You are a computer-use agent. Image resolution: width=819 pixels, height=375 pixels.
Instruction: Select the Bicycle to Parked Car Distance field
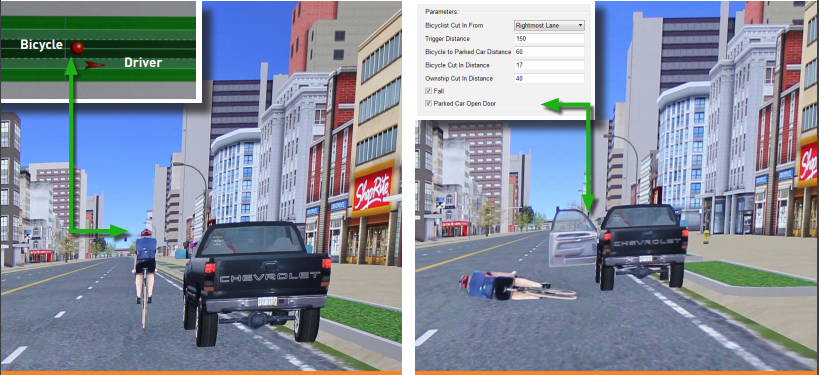549,52
